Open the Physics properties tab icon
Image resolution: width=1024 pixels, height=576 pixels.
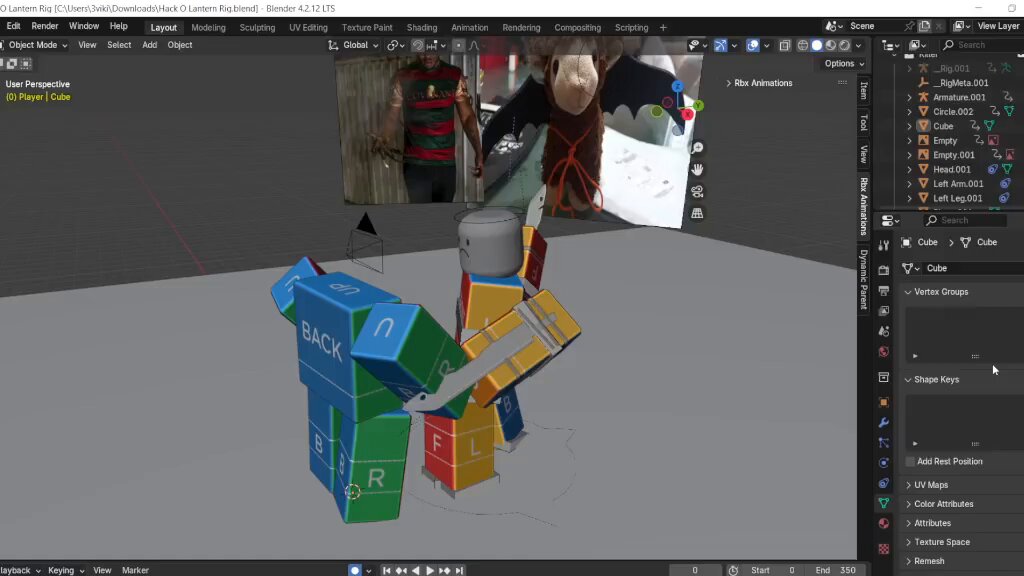pyautogui.click(x=884, y=463)
